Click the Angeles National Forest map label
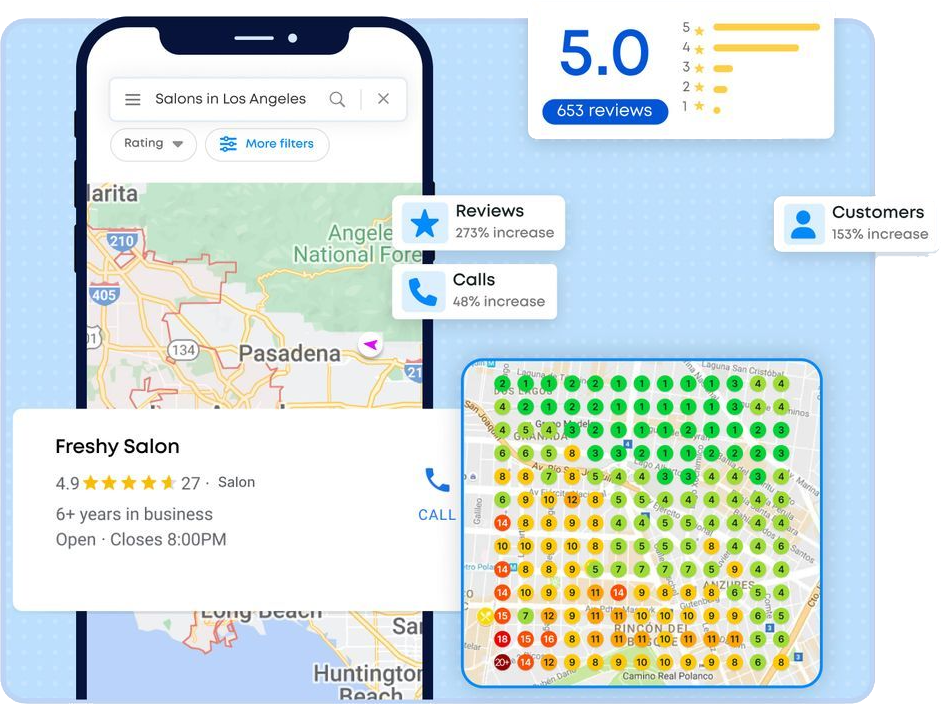 tap(358, 244)
